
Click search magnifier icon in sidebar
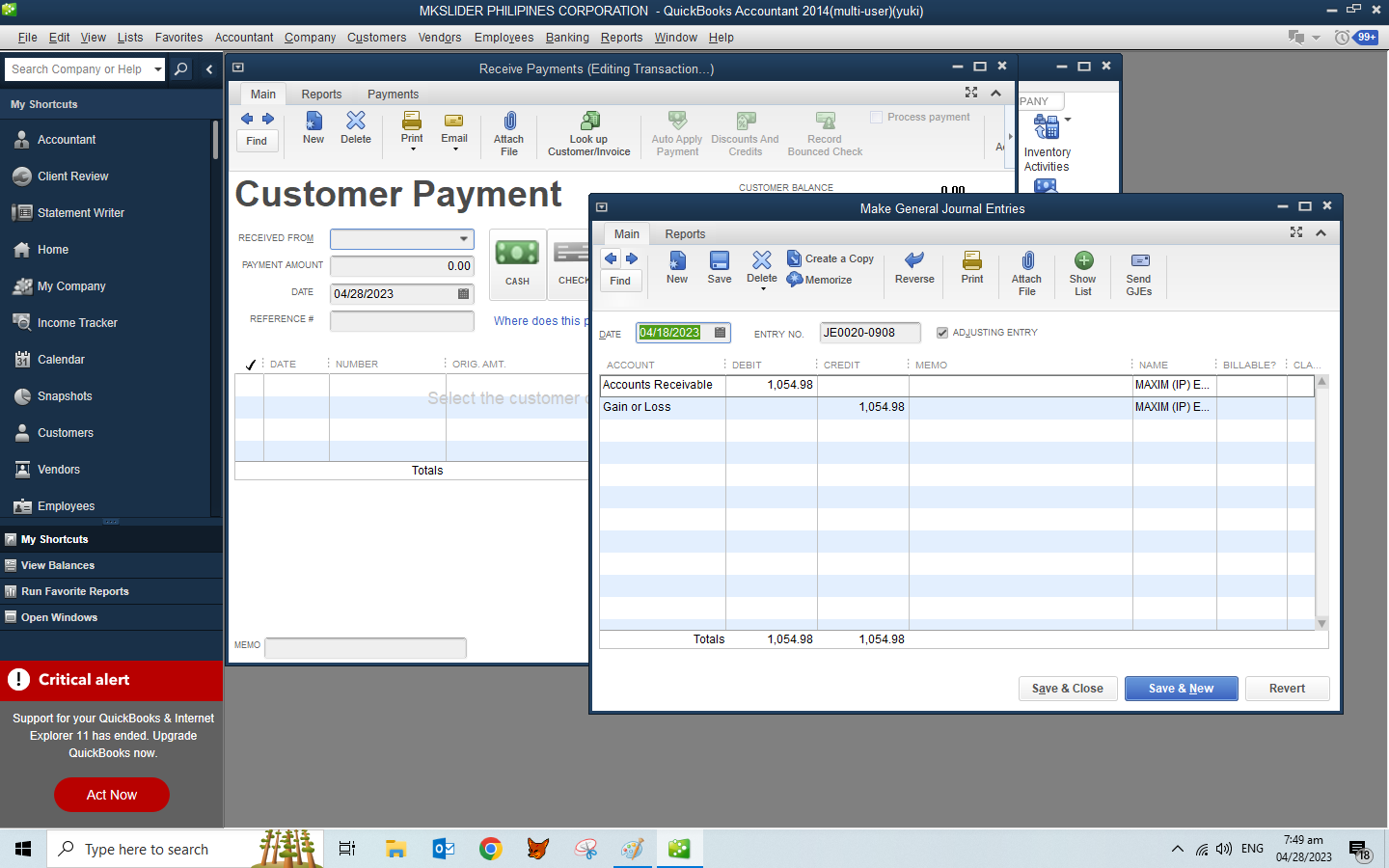180,69
